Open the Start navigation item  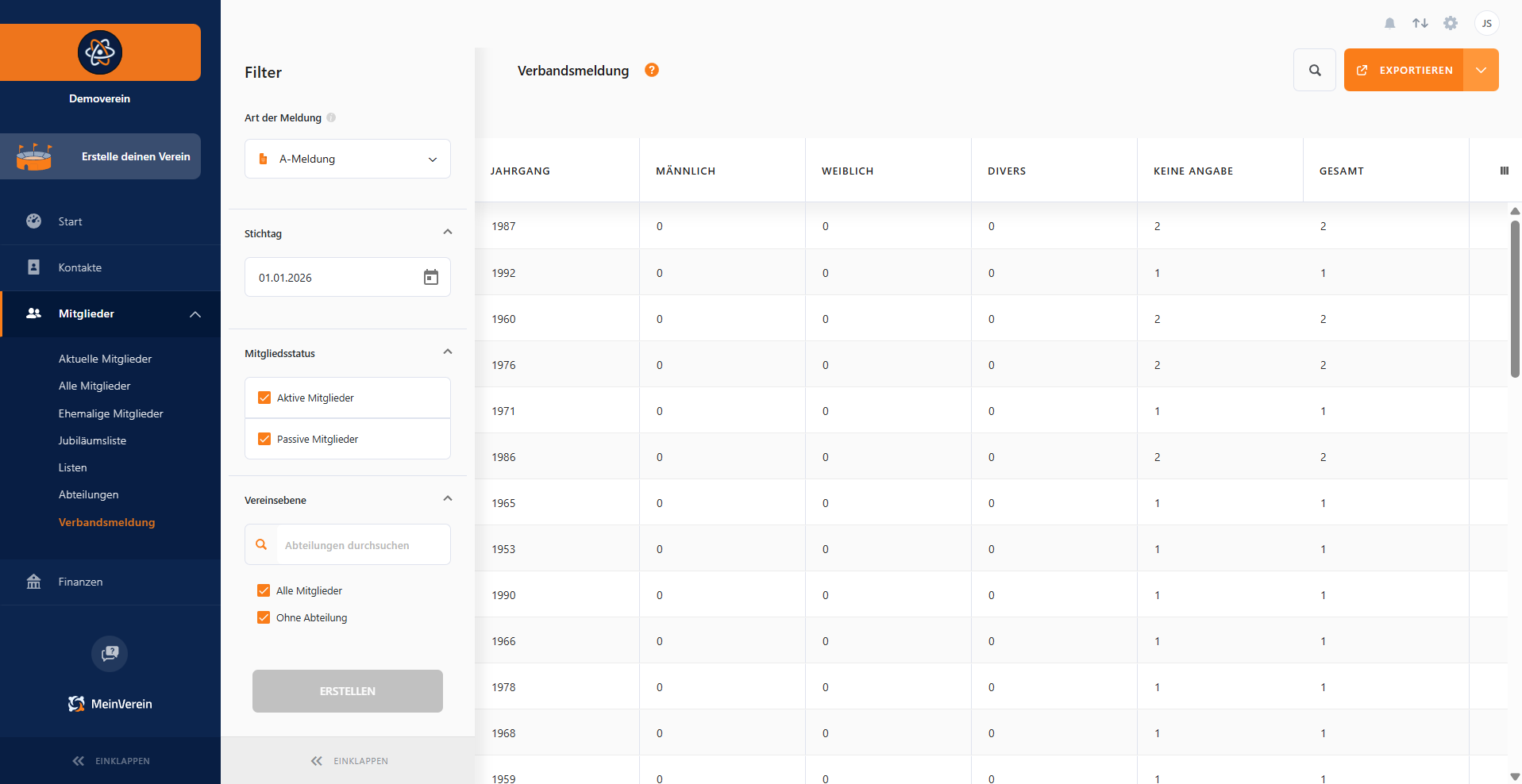pos(110,221)
